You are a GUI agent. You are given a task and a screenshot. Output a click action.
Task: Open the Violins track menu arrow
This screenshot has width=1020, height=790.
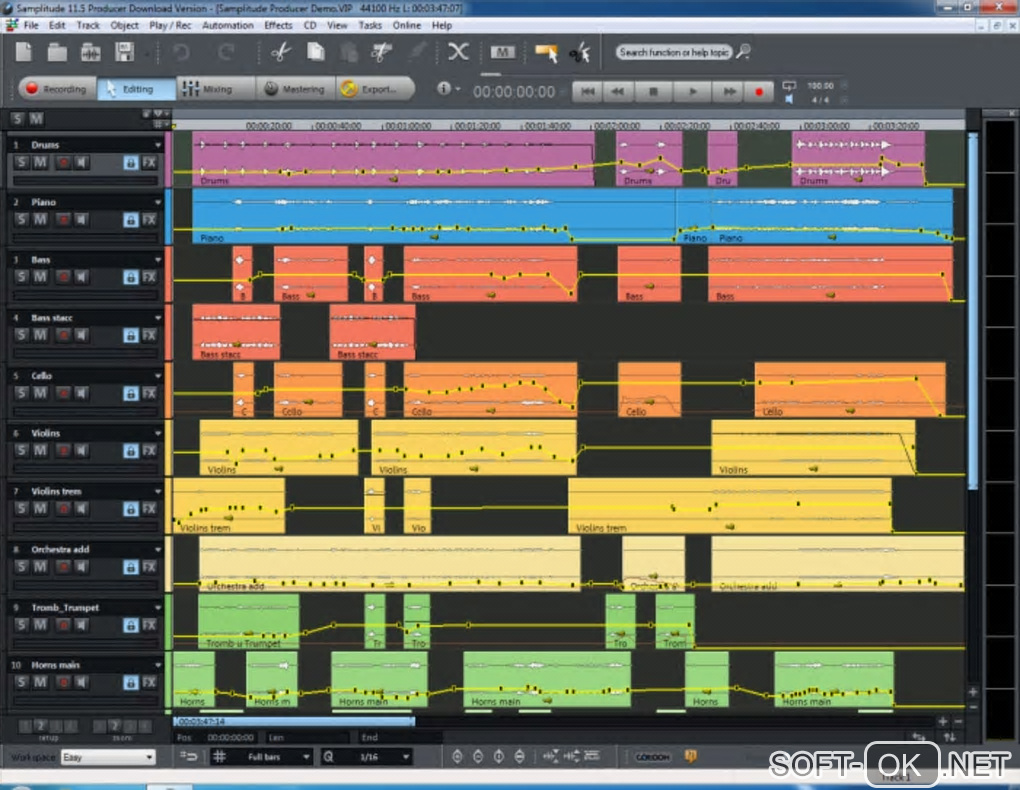coord(157,433)
